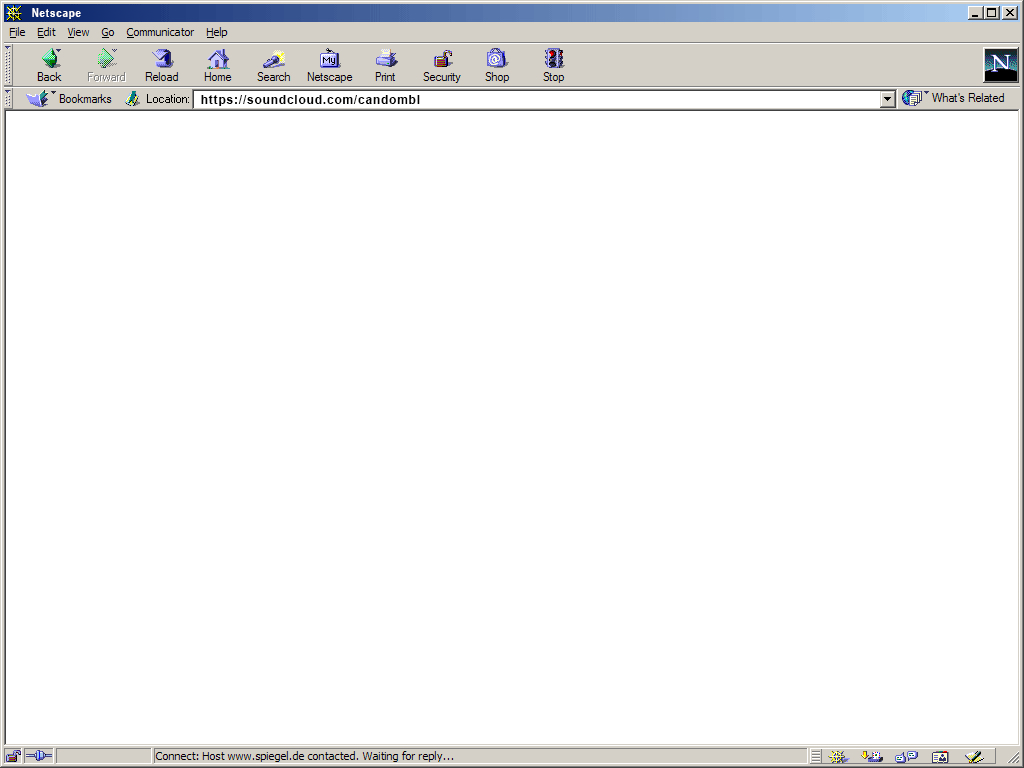Click the Location label text

[x=168, y=99]
